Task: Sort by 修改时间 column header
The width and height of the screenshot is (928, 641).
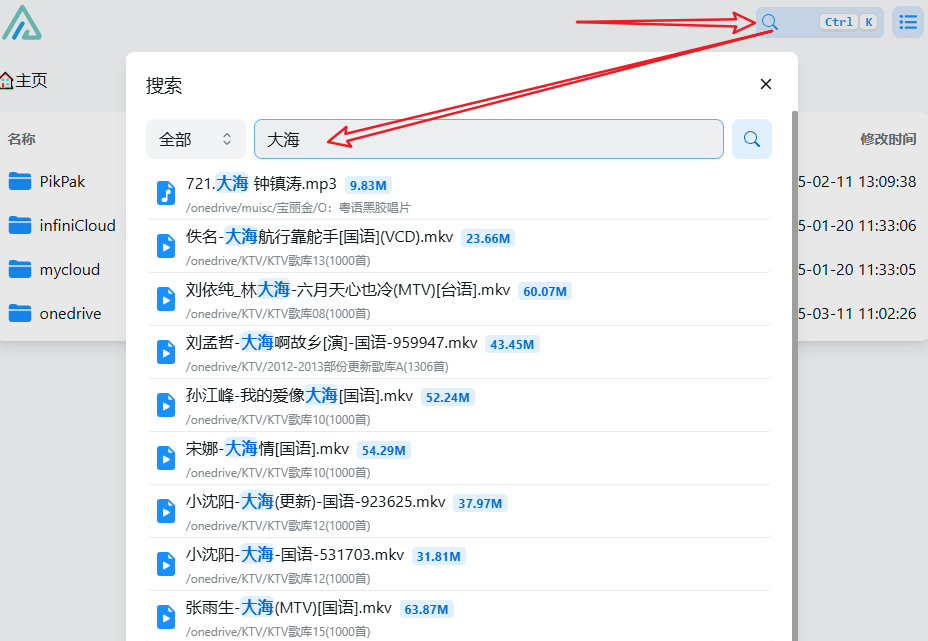Action: click(887, 139)
